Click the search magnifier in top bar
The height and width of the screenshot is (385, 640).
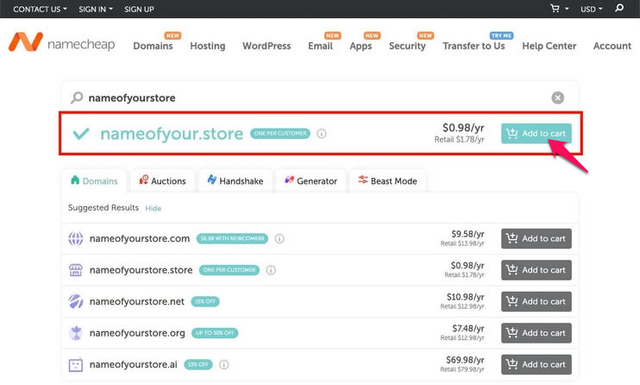pos(619,8)
